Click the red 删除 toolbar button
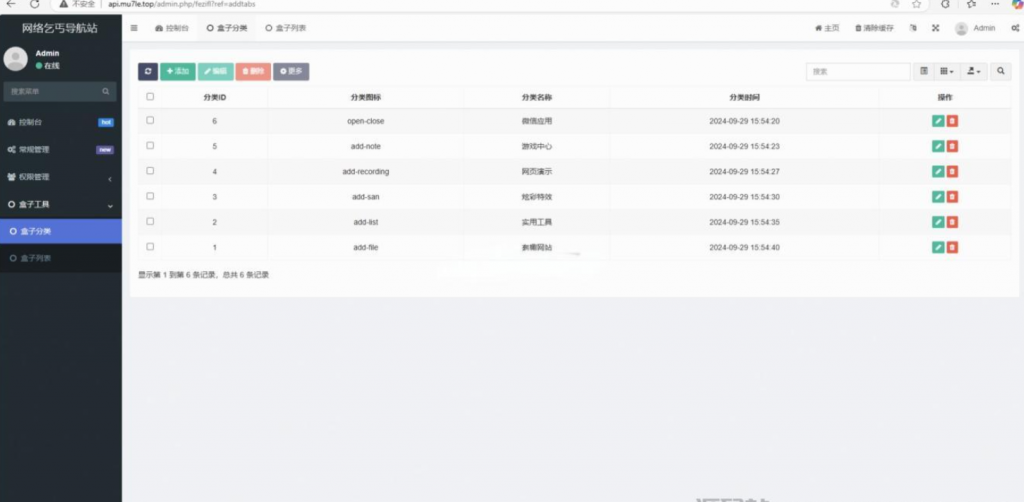 (x=253, y=71)
